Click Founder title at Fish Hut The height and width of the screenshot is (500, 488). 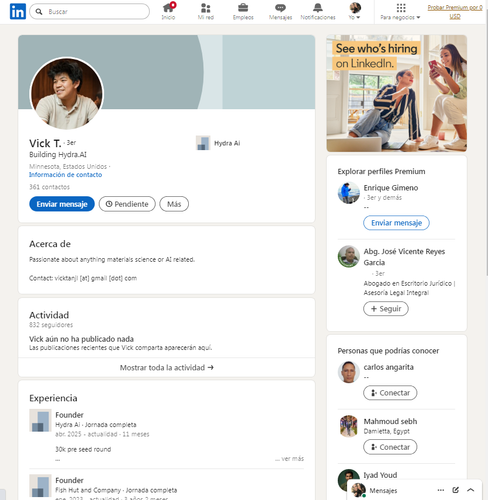[69, 480]
